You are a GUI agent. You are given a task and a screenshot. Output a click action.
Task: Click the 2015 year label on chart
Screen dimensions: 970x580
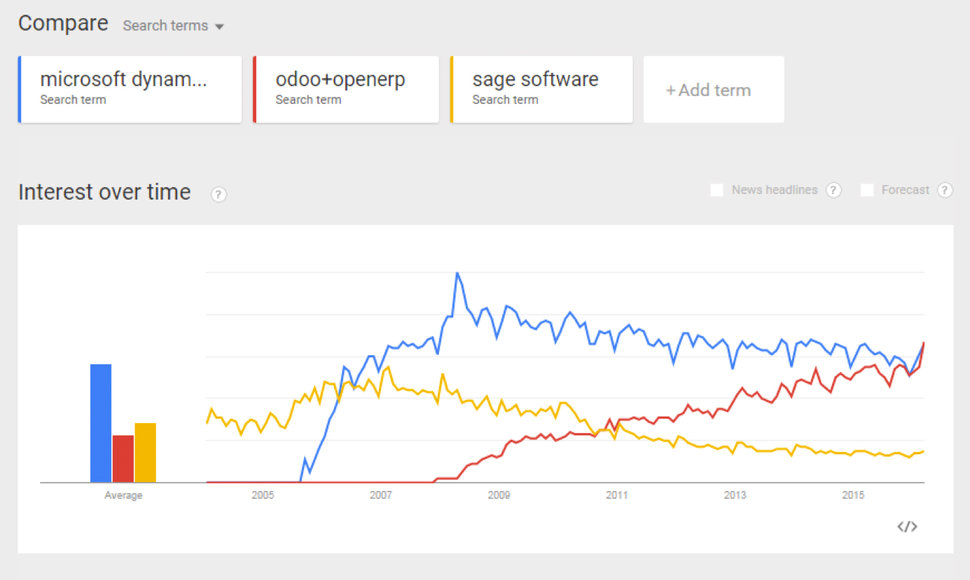tap(853, 495)
